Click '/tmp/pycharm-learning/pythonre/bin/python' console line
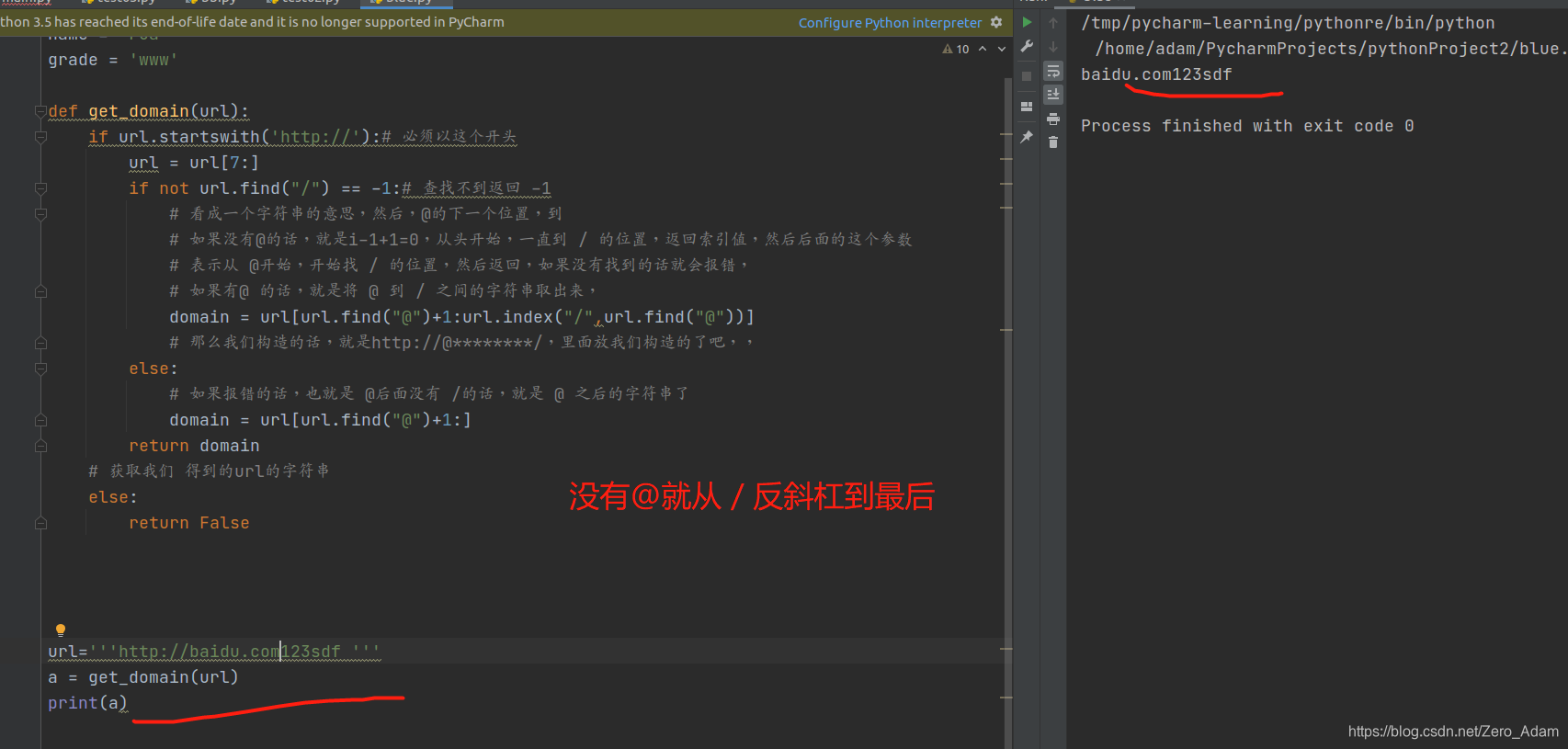Image resolution: width=1568 pixels, height=749 pixels. 1288,23
